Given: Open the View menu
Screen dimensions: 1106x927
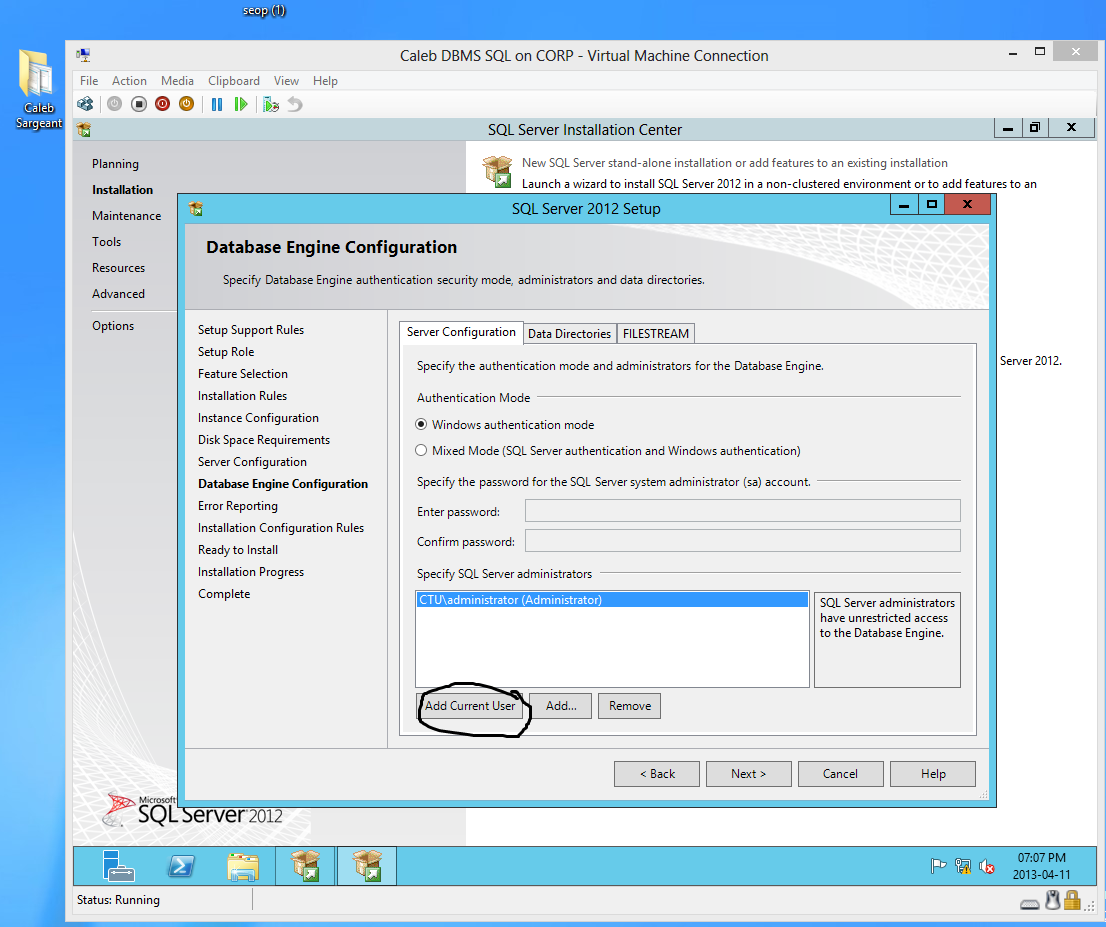Looking at the screenshot, I should (x=286, y=80).
